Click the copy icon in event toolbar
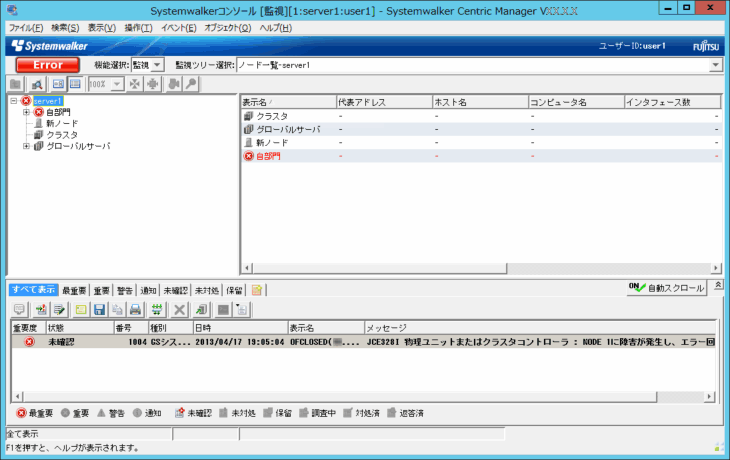Viewport: 730px width, 460px height. pos(117,310)
